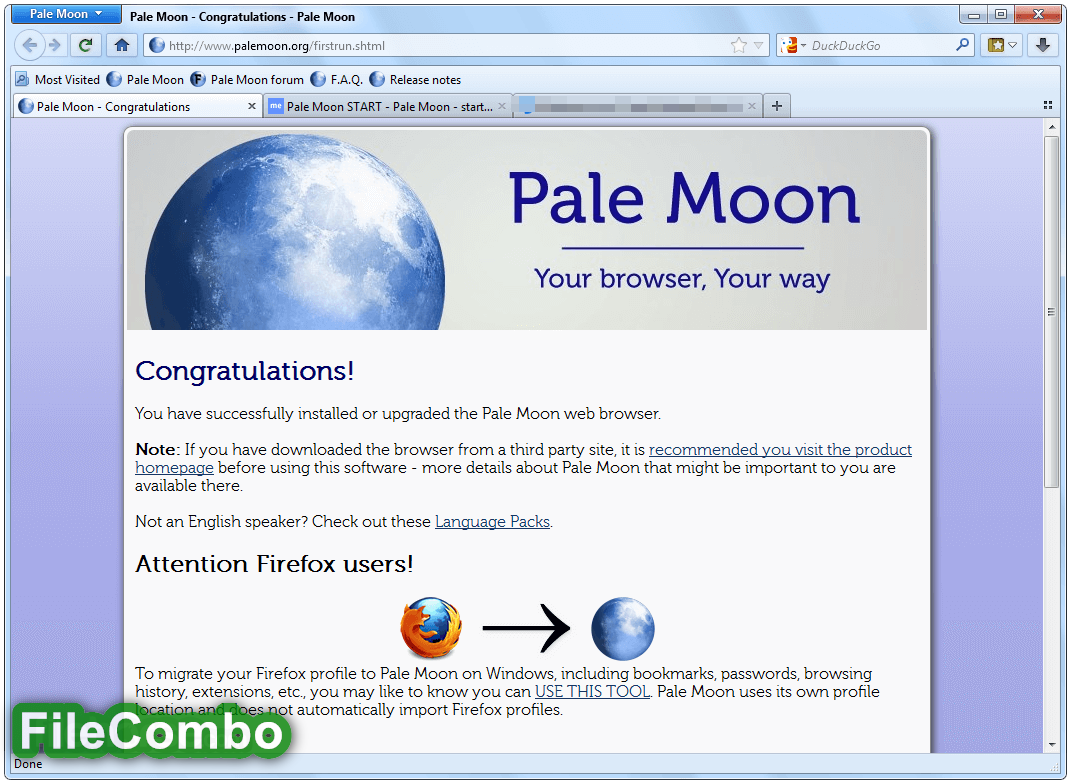Open the Pale Moon application menu
This screenshot has height=783, width=1070.
point(66,14)
